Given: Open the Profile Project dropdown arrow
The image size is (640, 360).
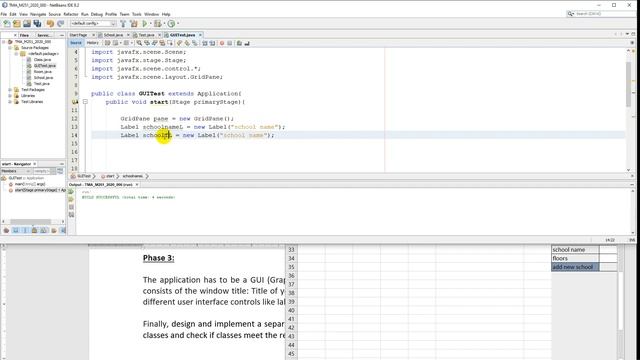Looking at the screenshot, I should [178, 24].
